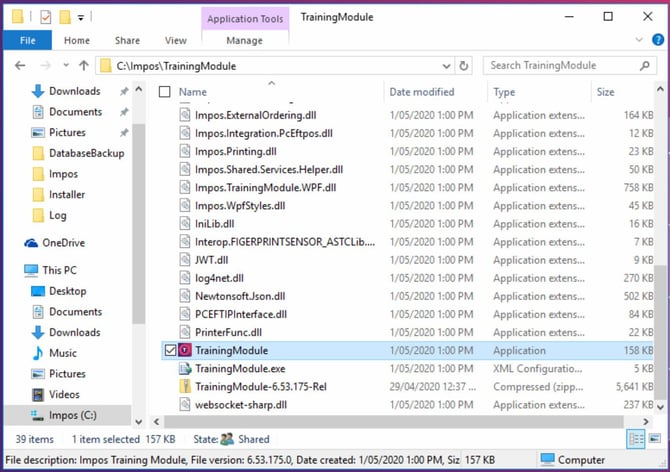Select Impos.Integration.PcEftpos.dll file name

[264, 133]
